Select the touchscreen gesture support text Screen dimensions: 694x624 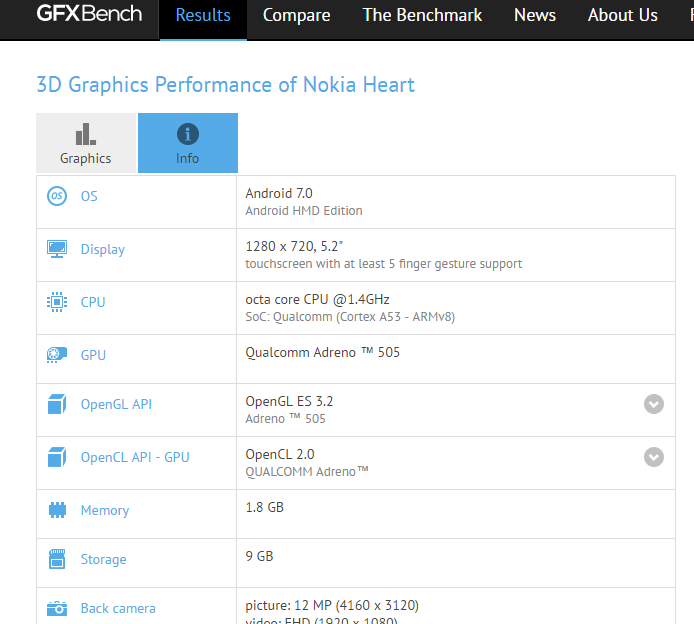(x=384, y=264)
